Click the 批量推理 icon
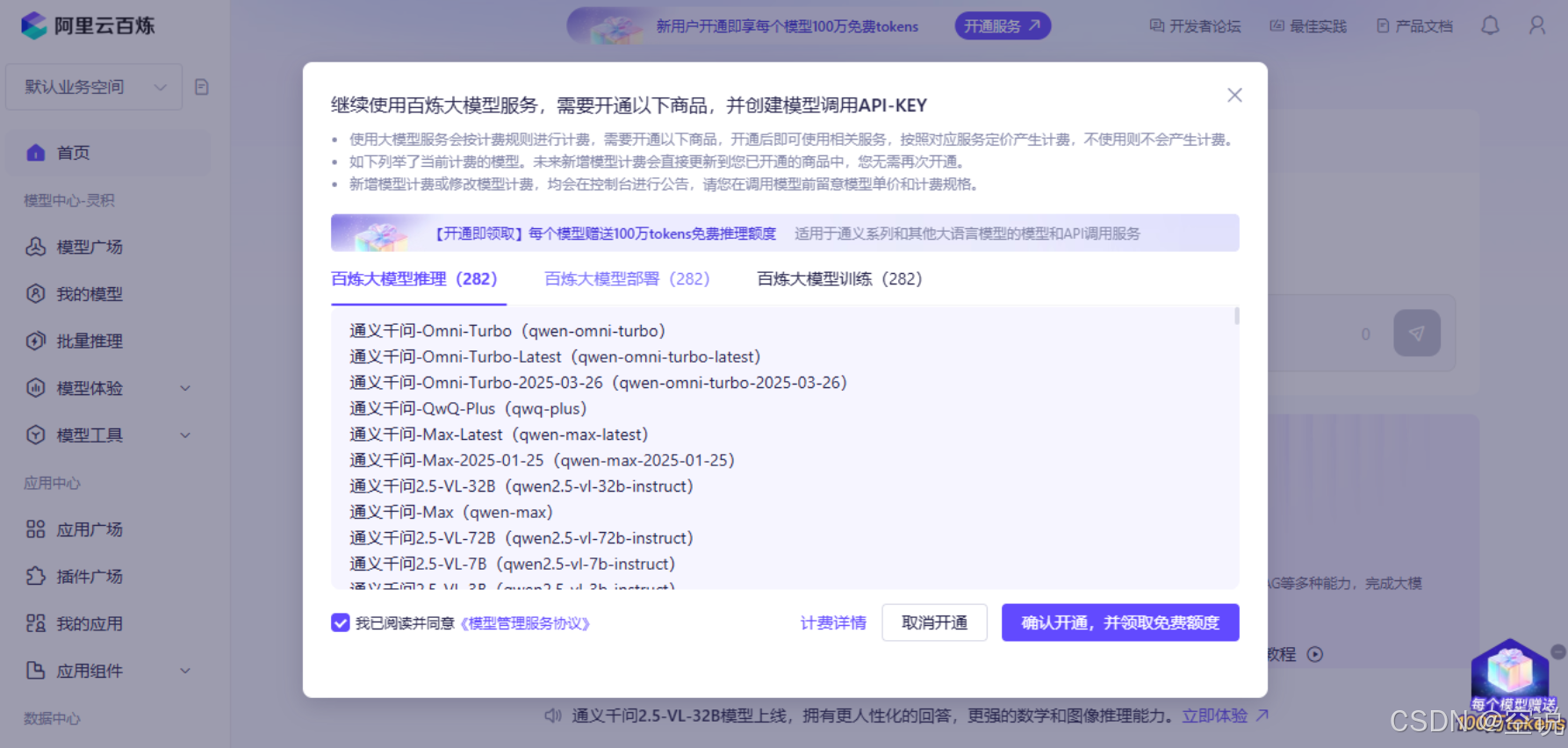1568x748 pixels. pos(36,341)
